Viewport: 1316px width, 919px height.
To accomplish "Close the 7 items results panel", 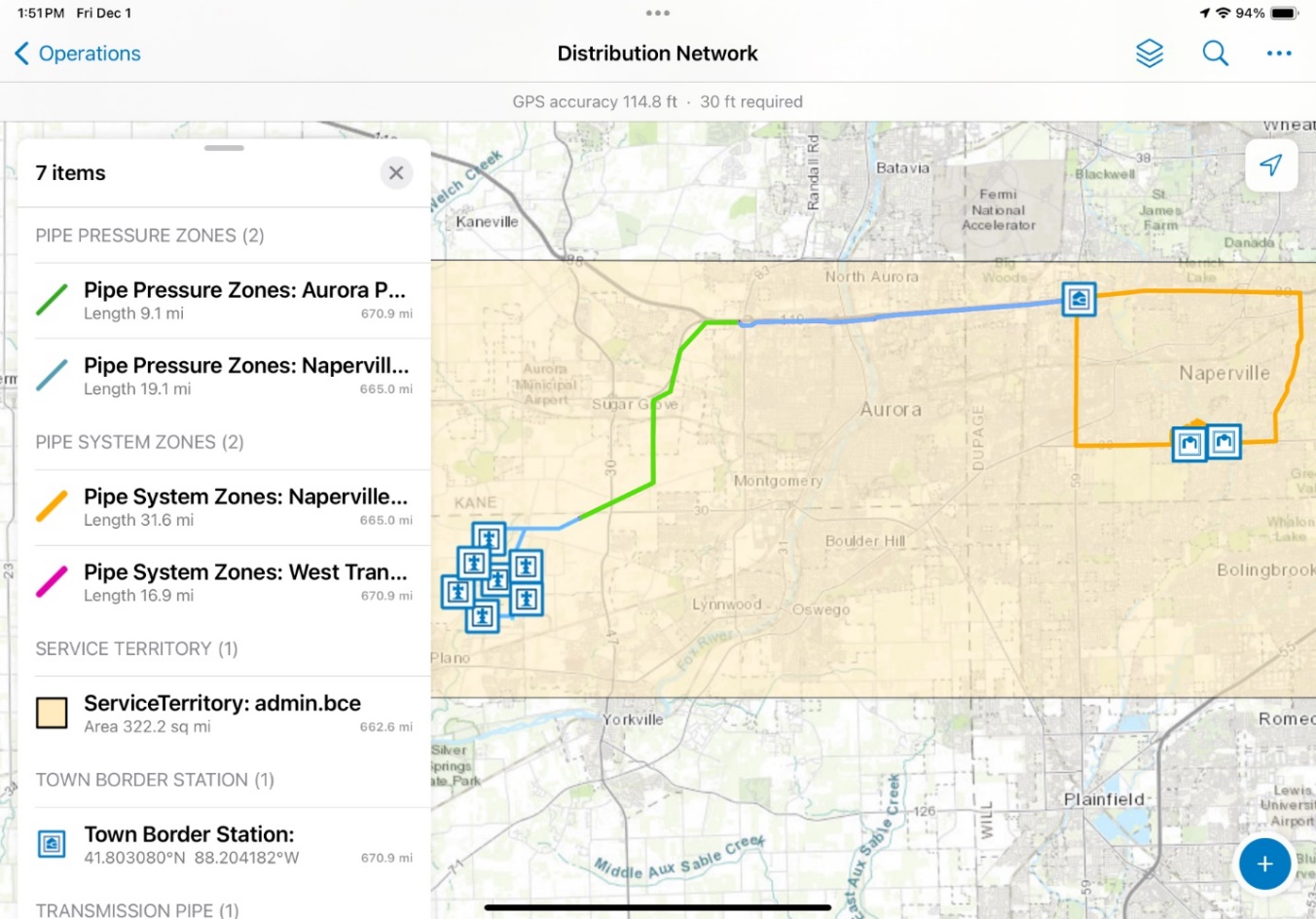I will click(x=396, y=172).
